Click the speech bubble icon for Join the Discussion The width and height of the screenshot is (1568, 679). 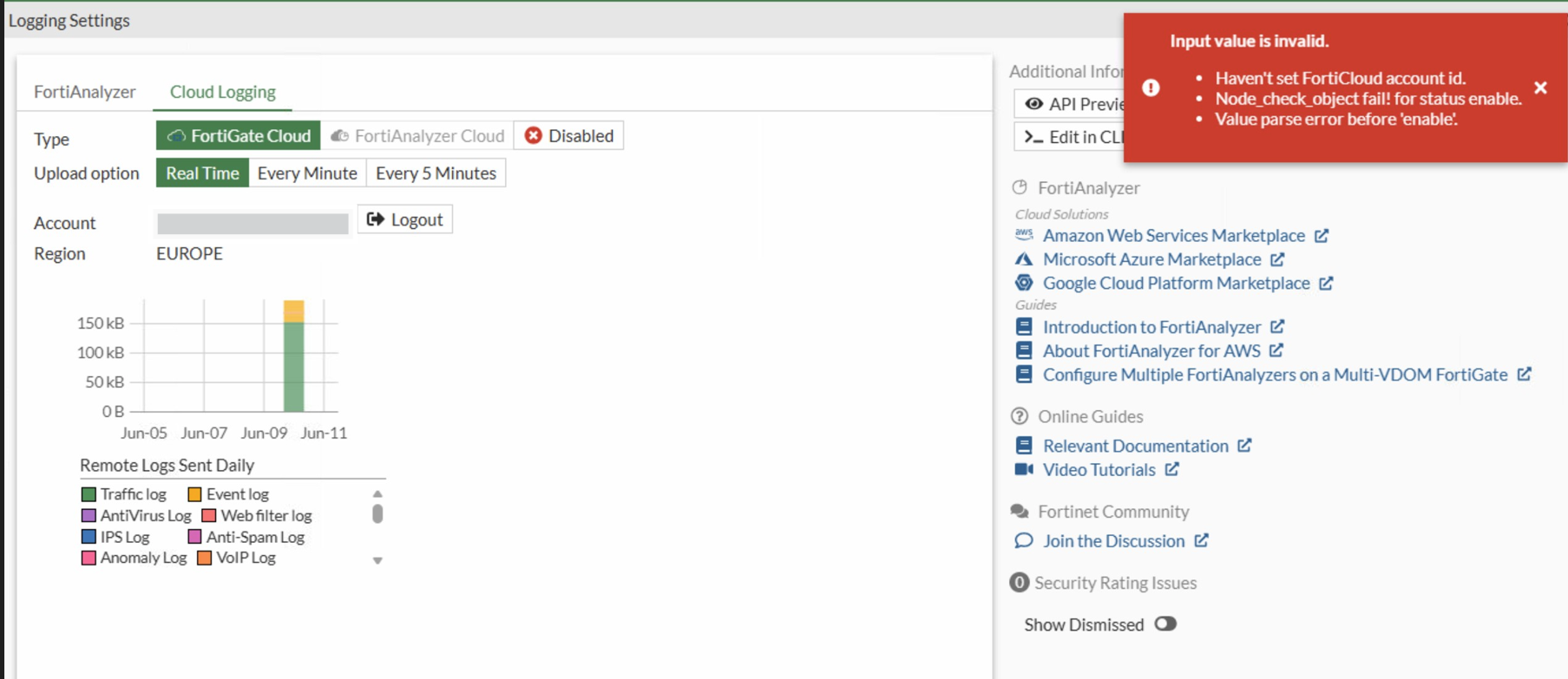click(1024, 540)
